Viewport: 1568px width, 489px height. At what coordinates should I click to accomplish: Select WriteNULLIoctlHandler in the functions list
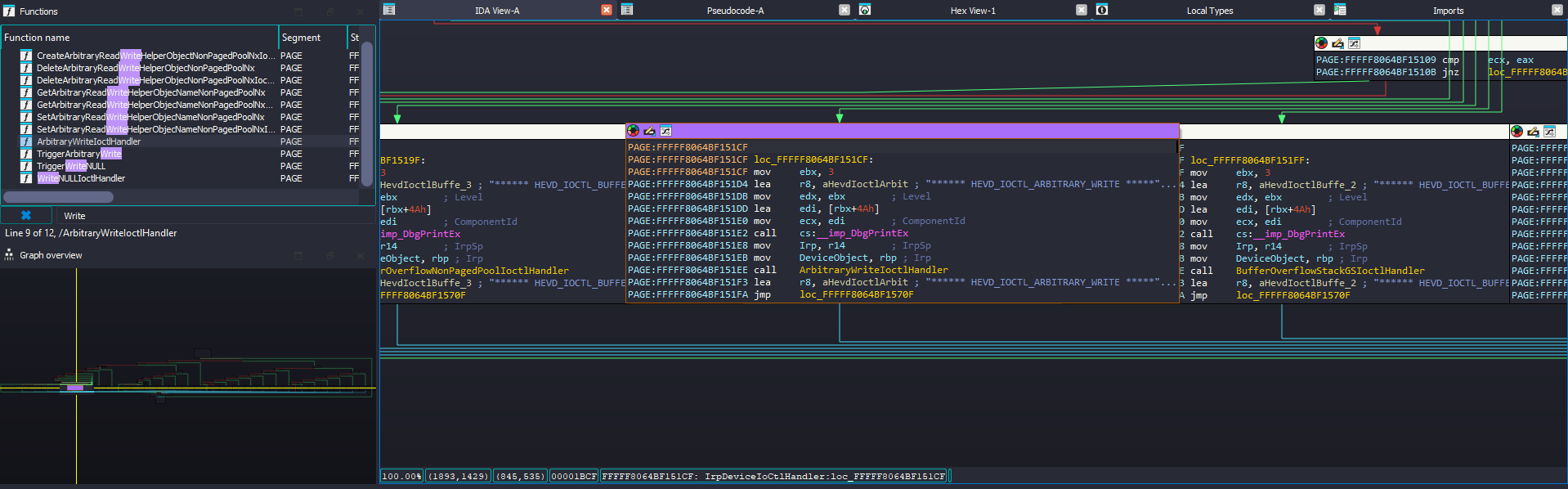81,178
